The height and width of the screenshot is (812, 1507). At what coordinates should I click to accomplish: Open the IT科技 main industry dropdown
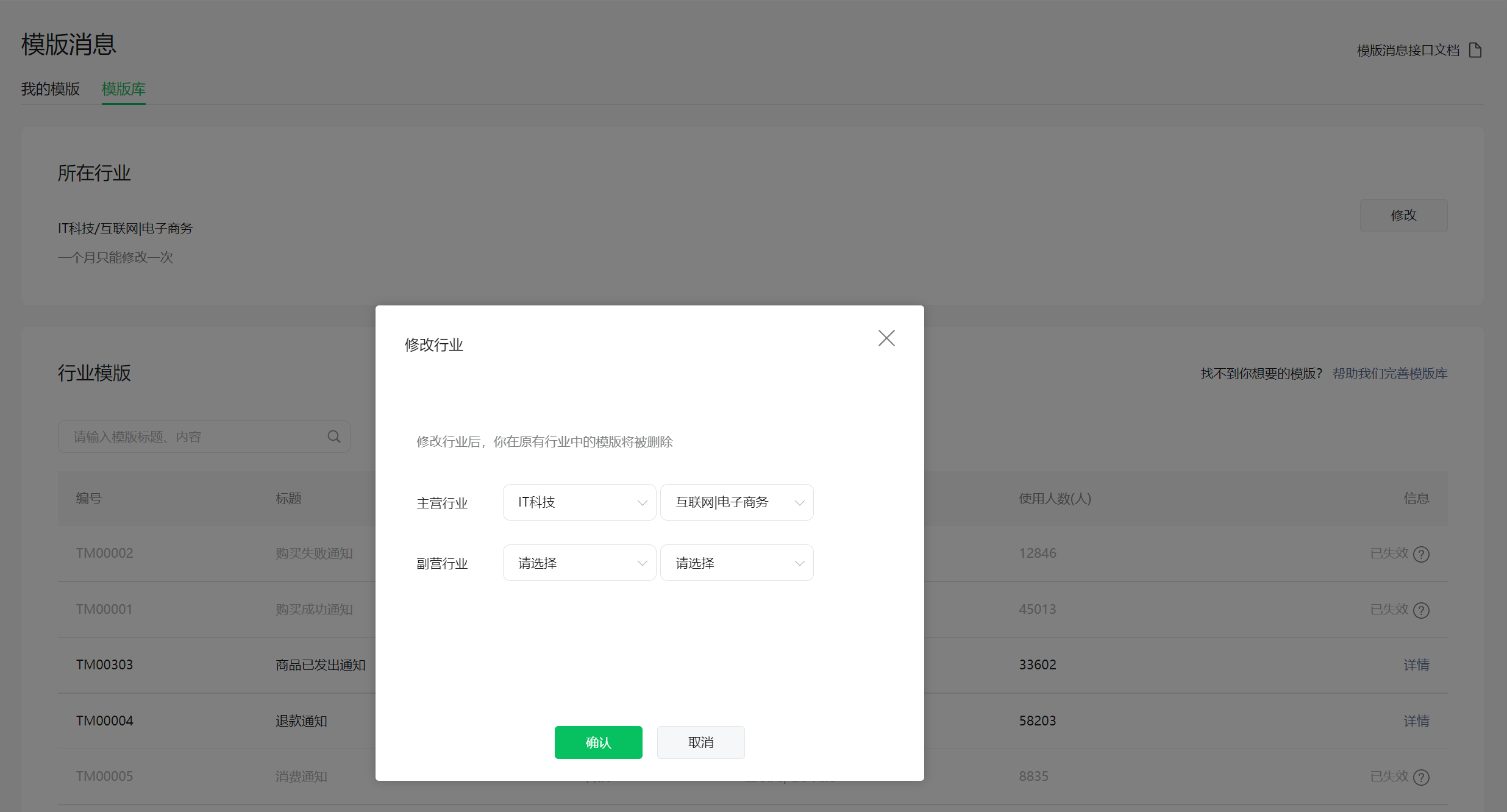(x=579, y=502)
